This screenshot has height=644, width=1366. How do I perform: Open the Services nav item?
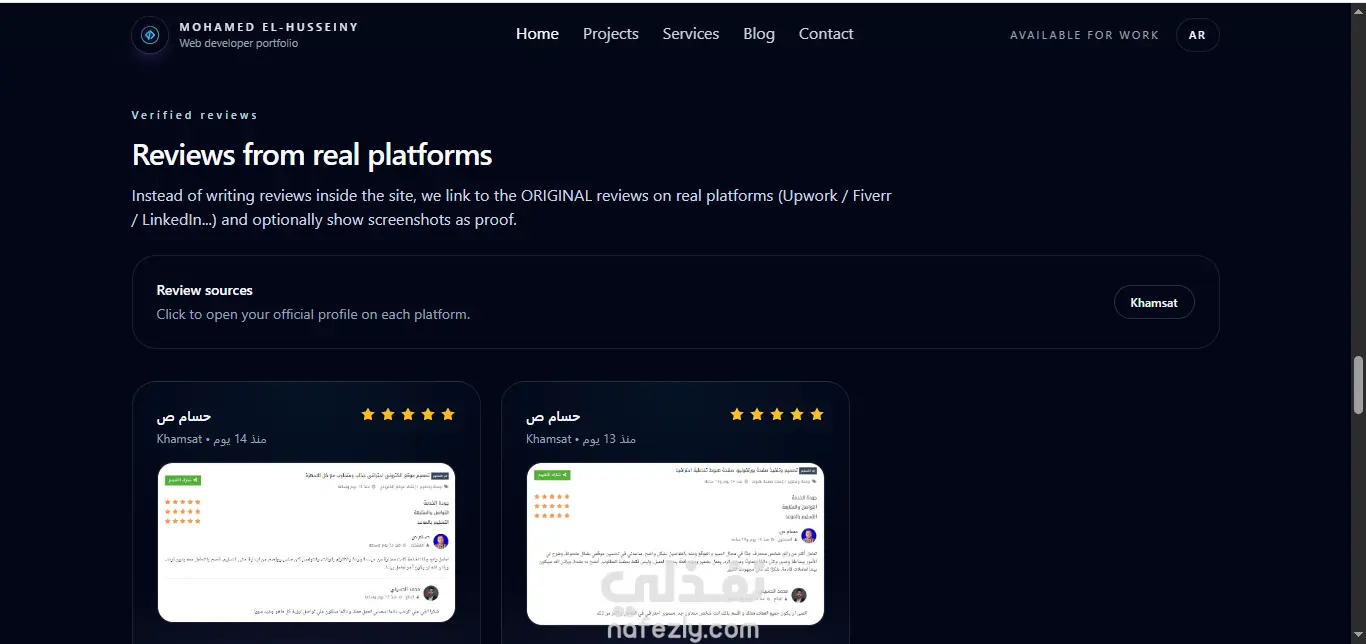point(691,34)
